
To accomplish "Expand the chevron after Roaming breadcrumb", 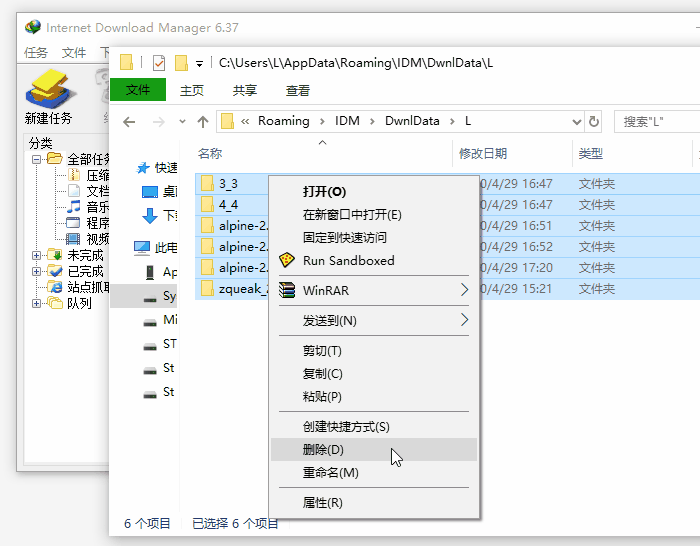I will coord(322,121).
